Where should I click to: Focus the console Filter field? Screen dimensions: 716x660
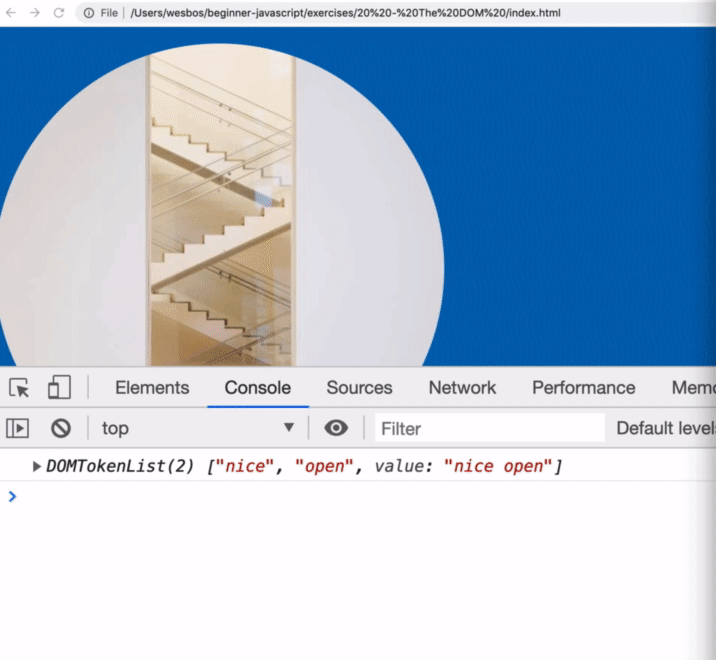[x=490, y=428]
